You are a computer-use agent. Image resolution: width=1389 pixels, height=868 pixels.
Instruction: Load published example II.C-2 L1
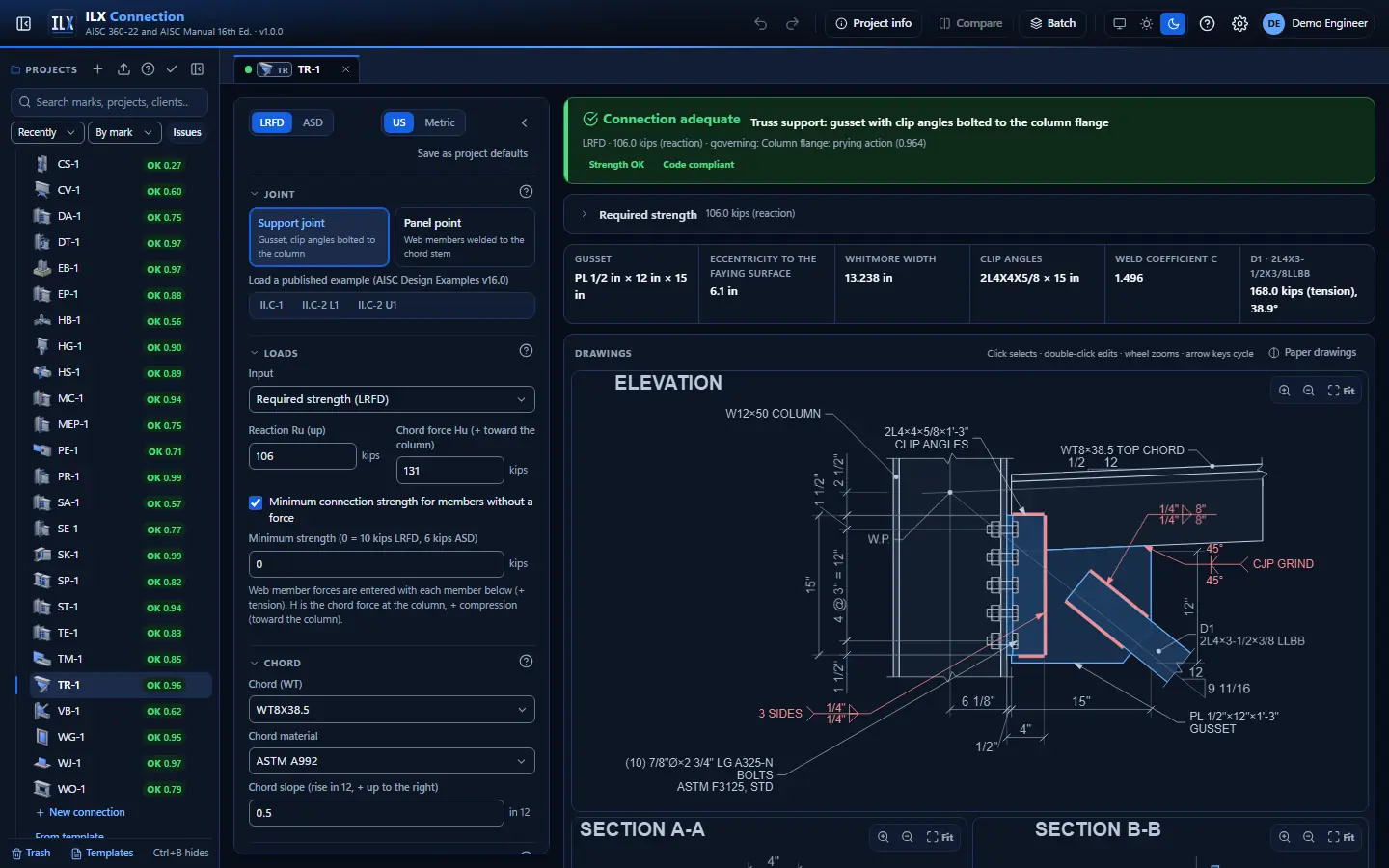click(x=320, y=305)
